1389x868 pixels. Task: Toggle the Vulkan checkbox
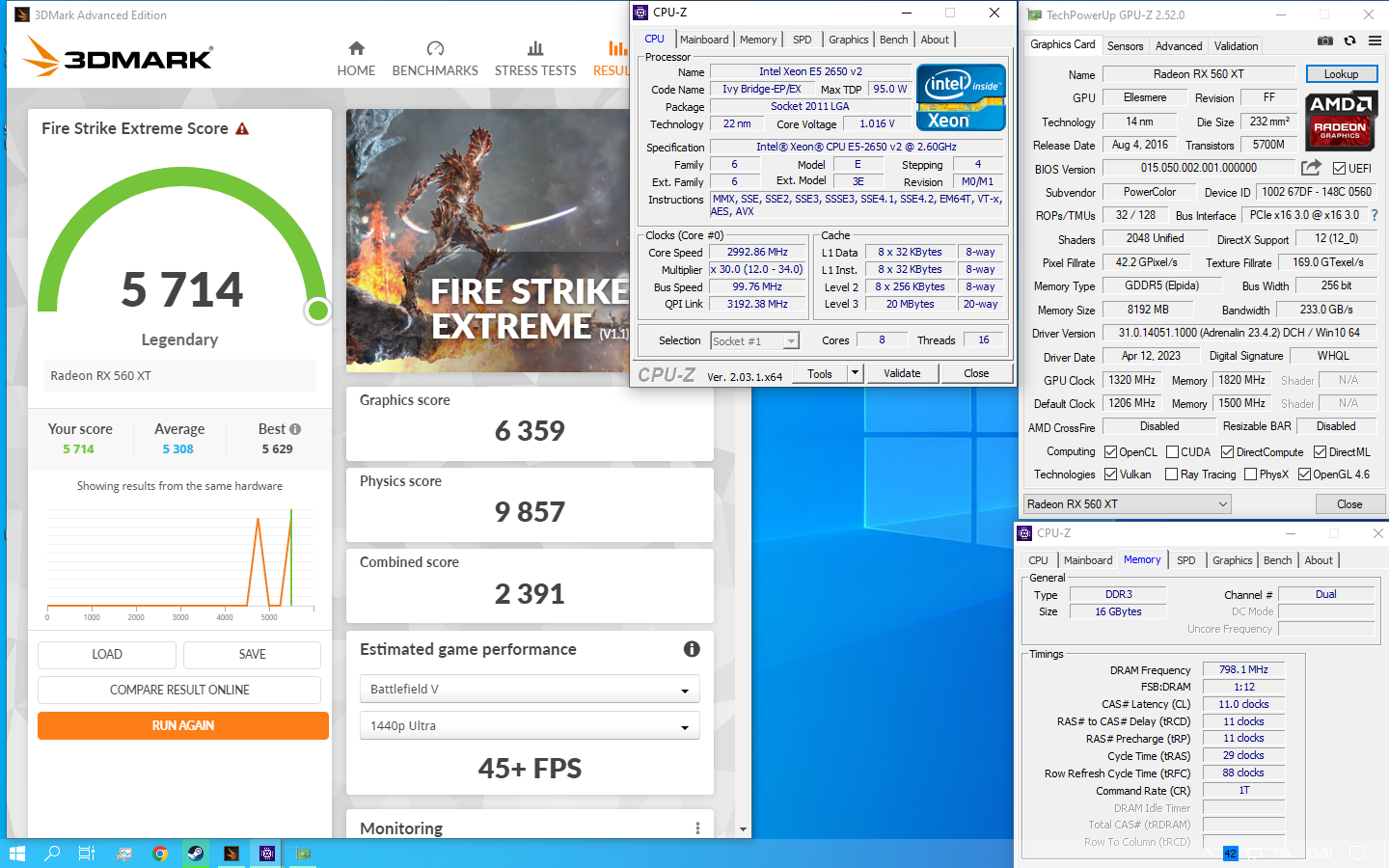point(1111,474)
